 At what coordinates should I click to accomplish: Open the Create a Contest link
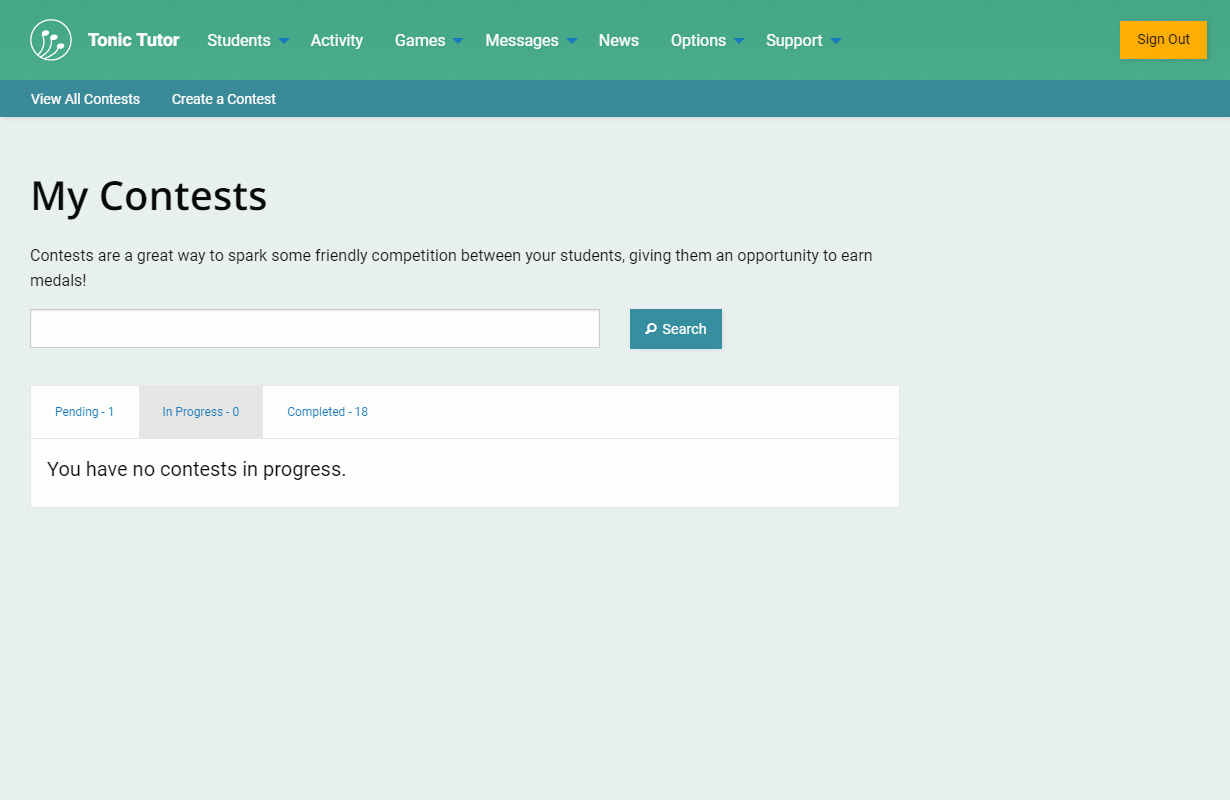224,99
